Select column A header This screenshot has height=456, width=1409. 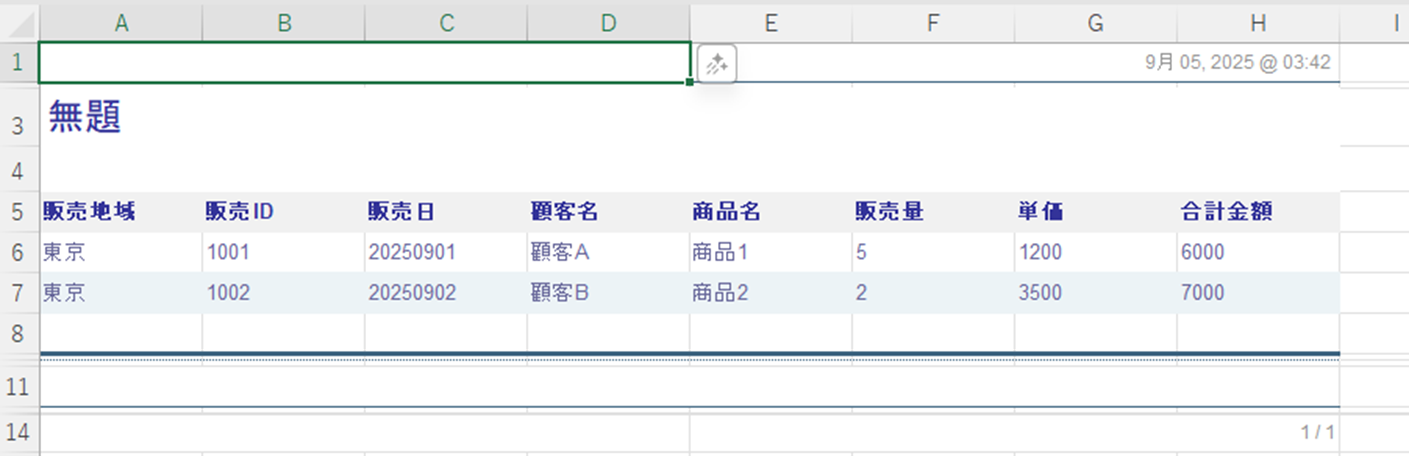pos(121,24)
